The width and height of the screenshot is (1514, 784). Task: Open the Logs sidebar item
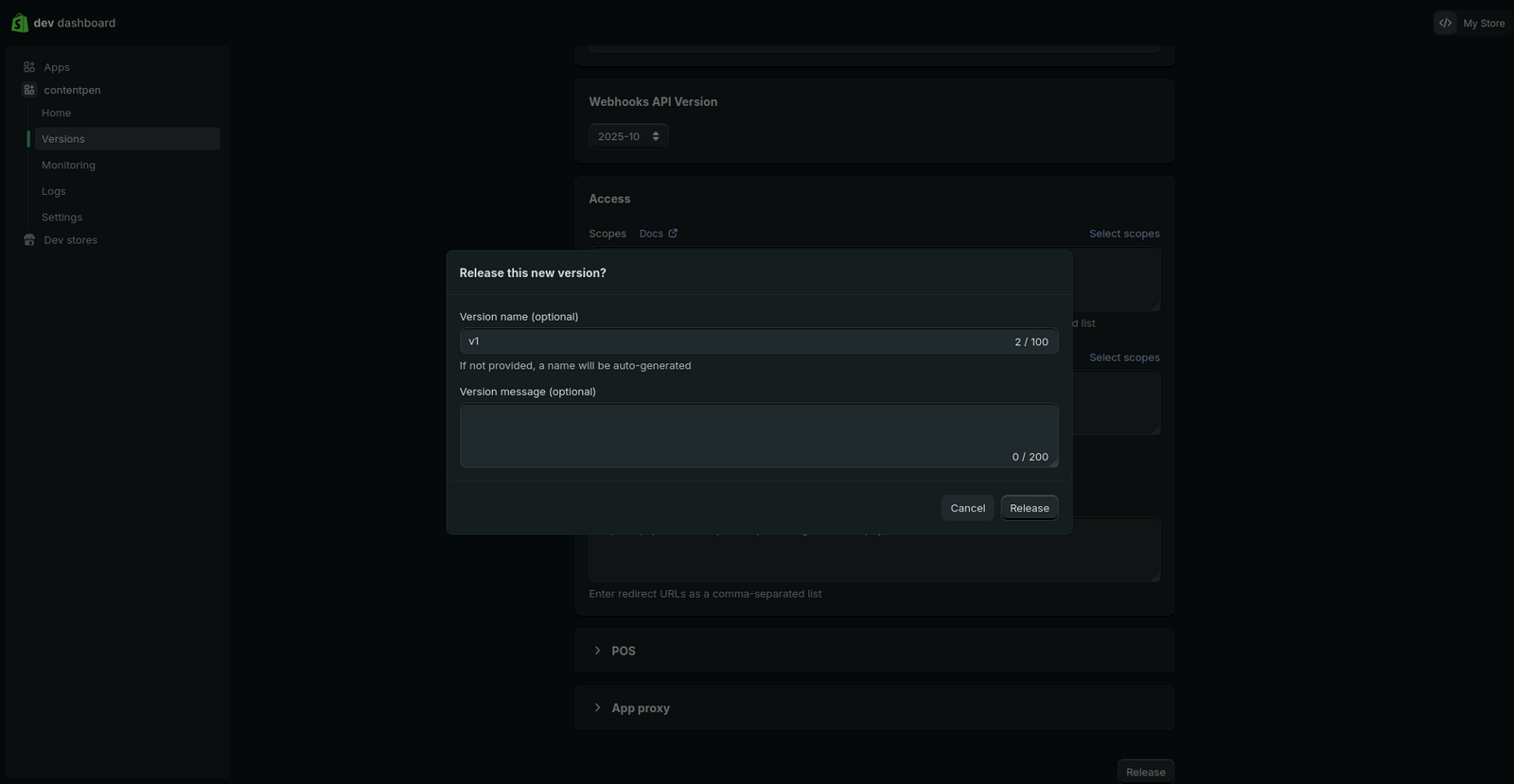point(54,191)
